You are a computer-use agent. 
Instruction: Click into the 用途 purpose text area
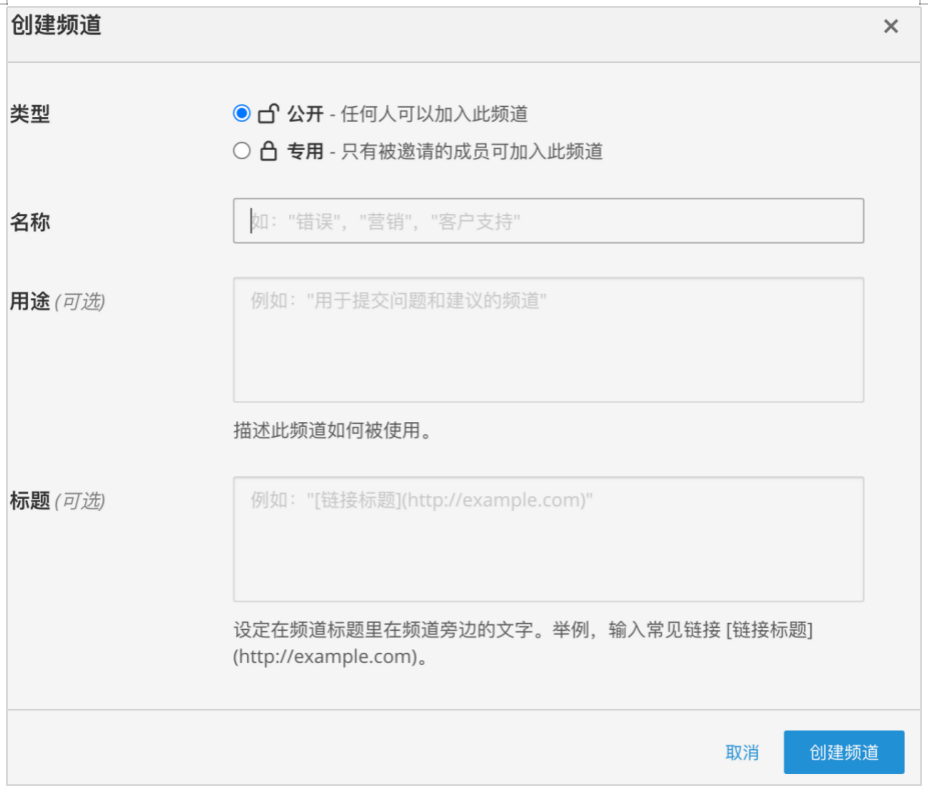(x=548, y=340)
